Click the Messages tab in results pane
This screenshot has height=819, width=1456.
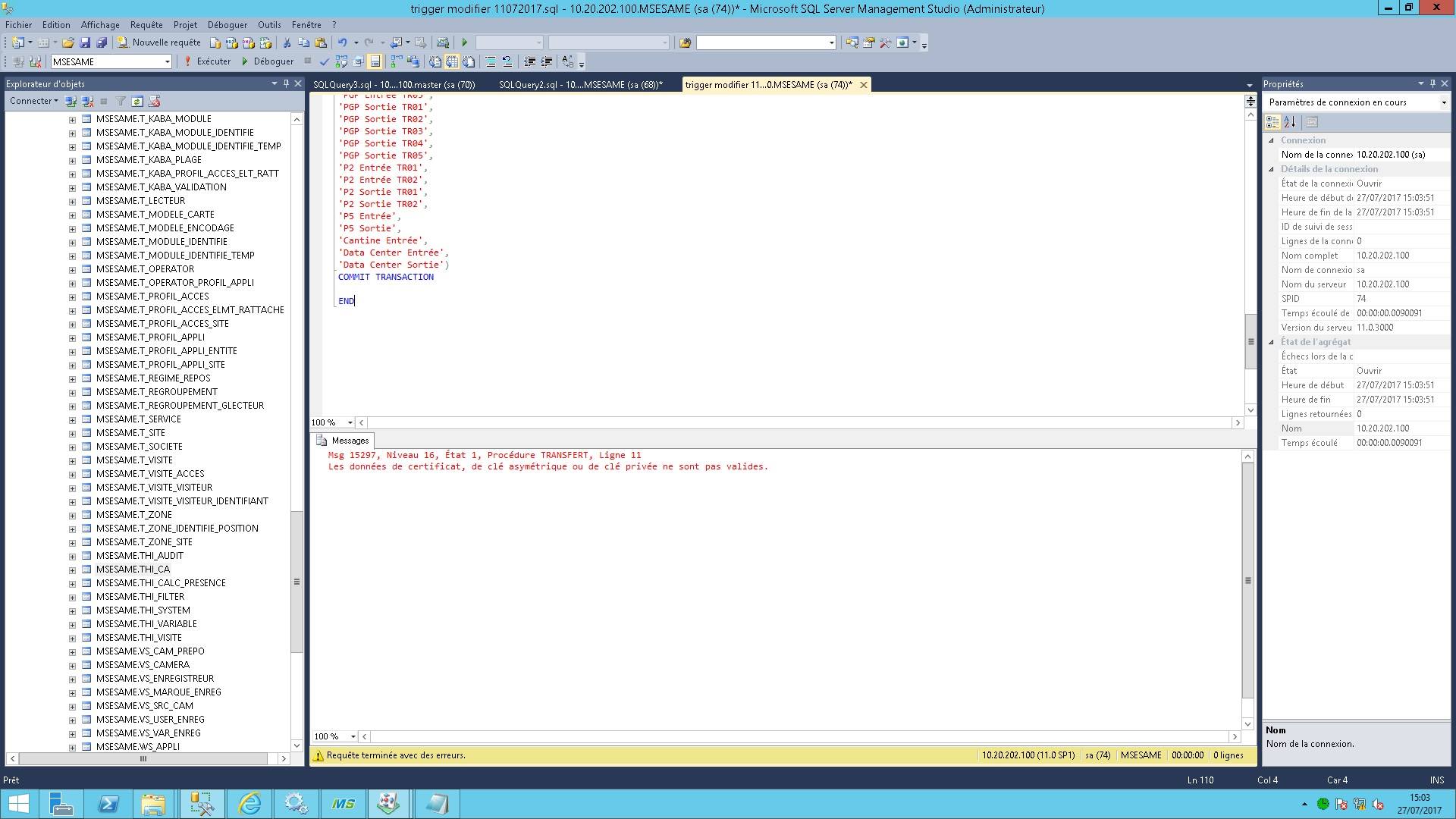pyautogui.click(x=348, y=440)
